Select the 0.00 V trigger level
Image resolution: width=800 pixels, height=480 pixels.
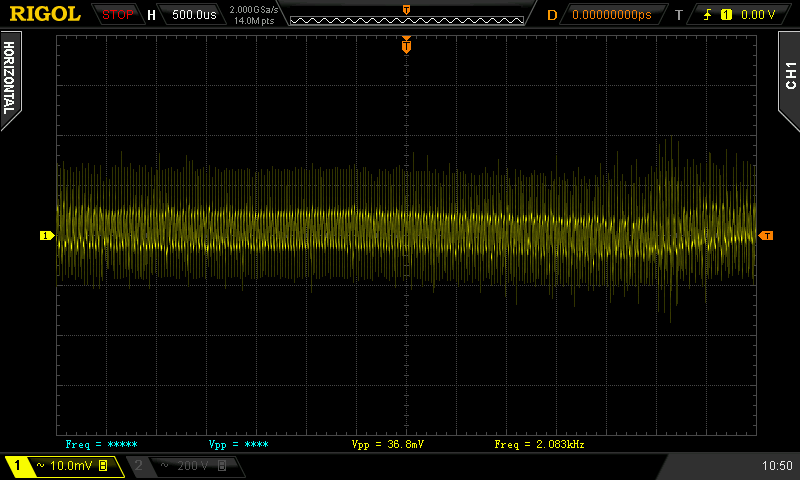click(757, 15)
